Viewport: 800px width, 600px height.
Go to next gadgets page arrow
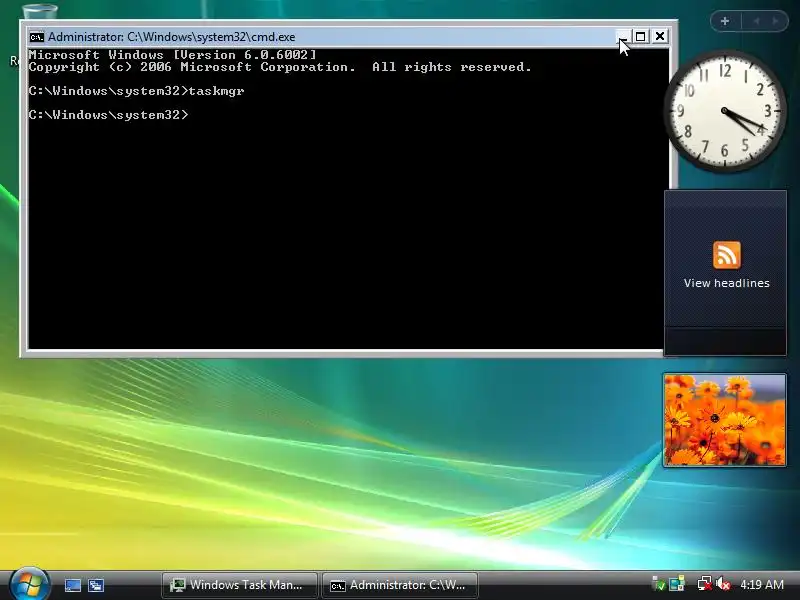[x=776, y=21]
